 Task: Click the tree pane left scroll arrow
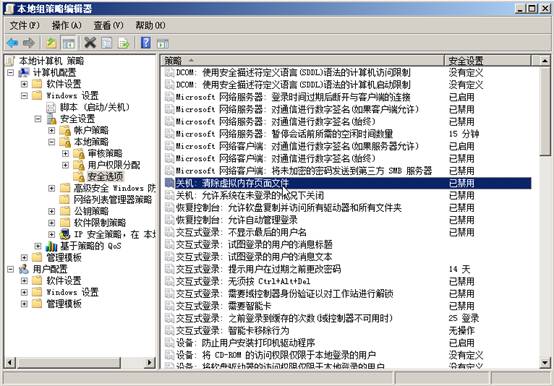(10, 362)
